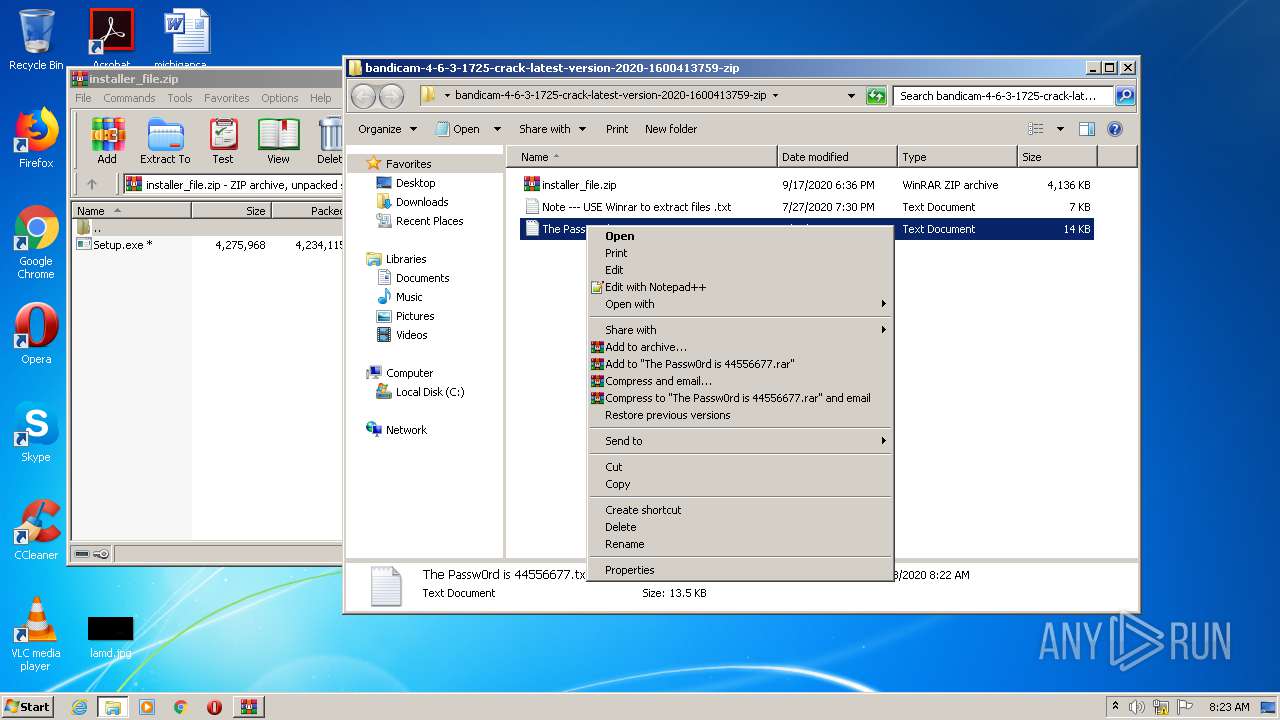1280x720 pixels.
Task: Expand the Open button dropdown arrow
Action: click(499, 129)
